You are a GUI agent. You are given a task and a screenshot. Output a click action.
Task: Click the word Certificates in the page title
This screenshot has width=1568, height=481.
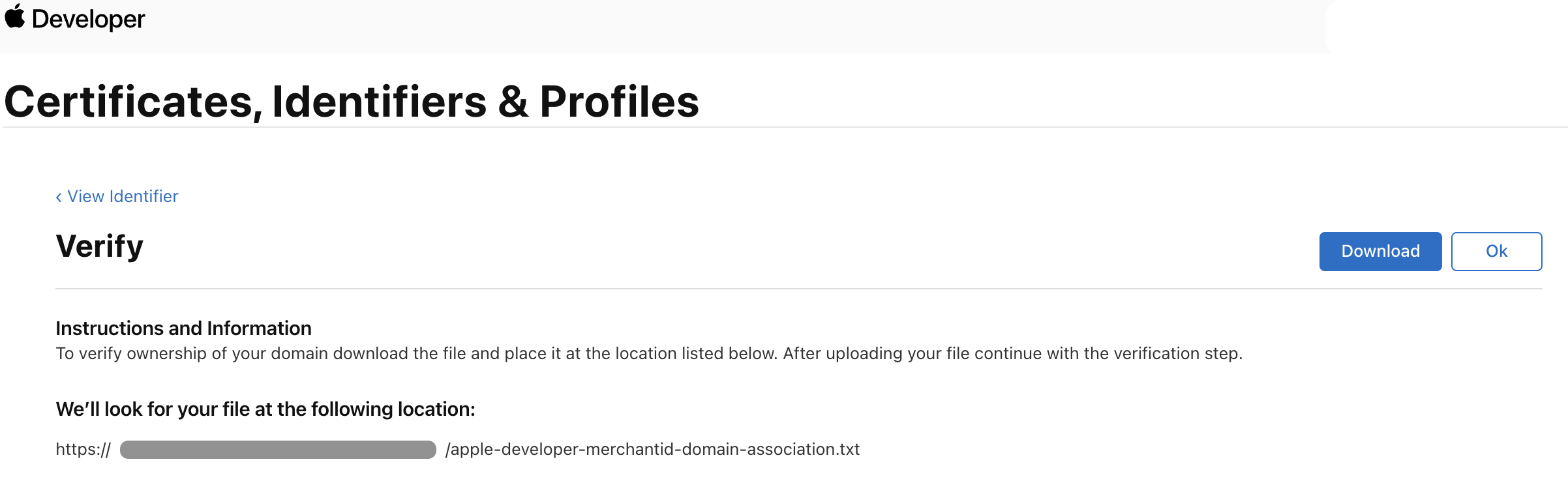tap(128, 102)
